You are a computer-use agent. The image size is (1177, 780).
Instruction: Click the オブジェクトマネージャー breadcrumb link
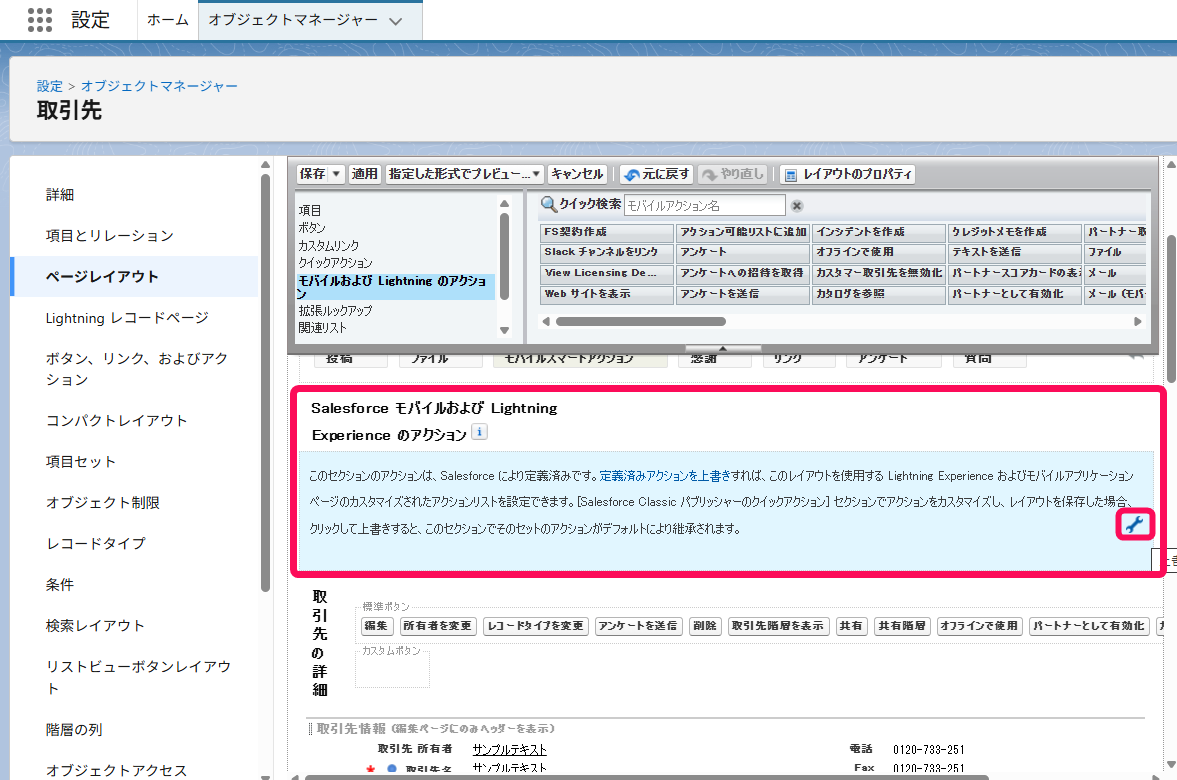pos(159,86)
